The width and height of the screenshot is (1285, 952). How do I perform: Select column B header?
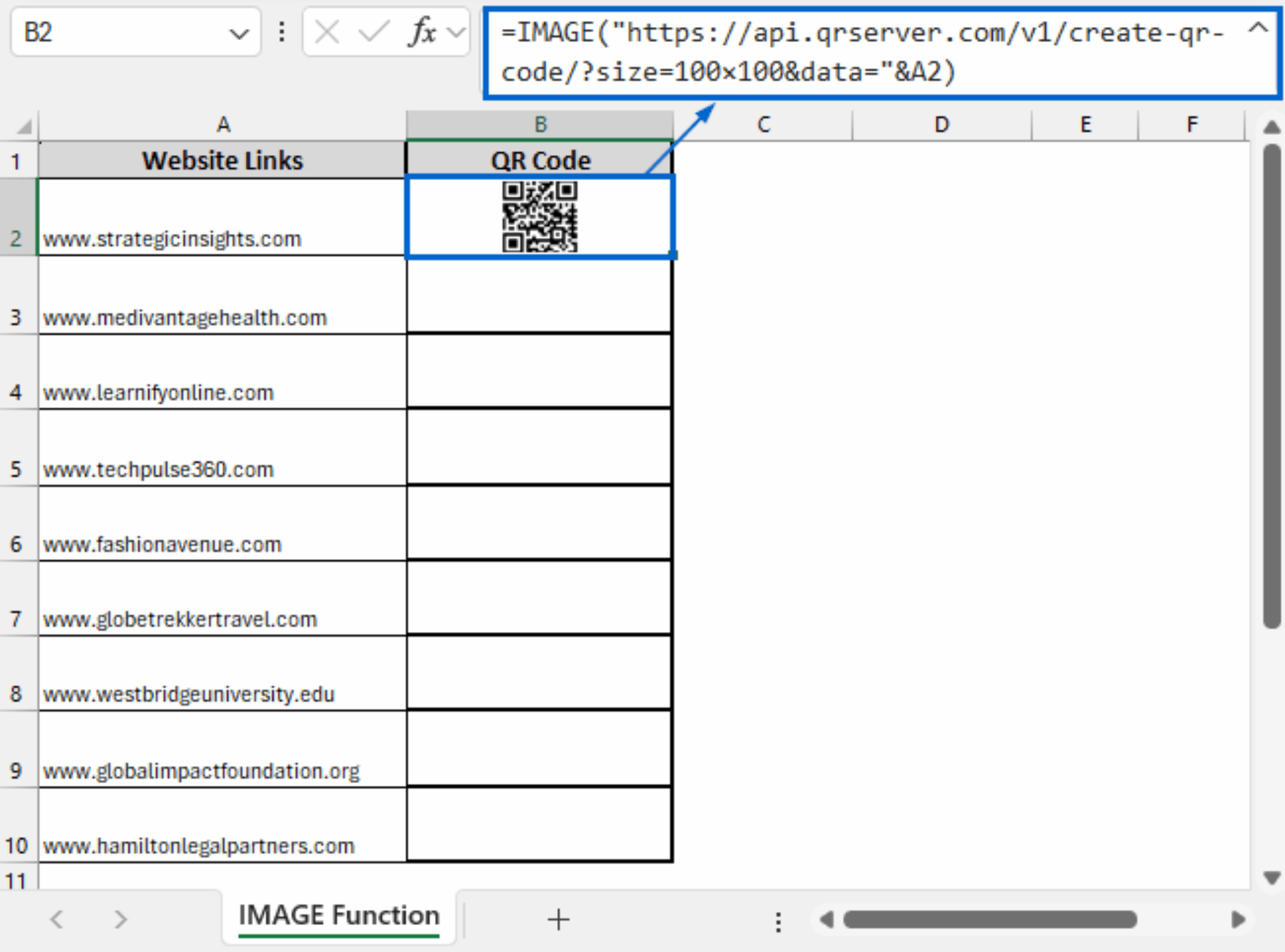pyautogui.click(x=540, y=125)
